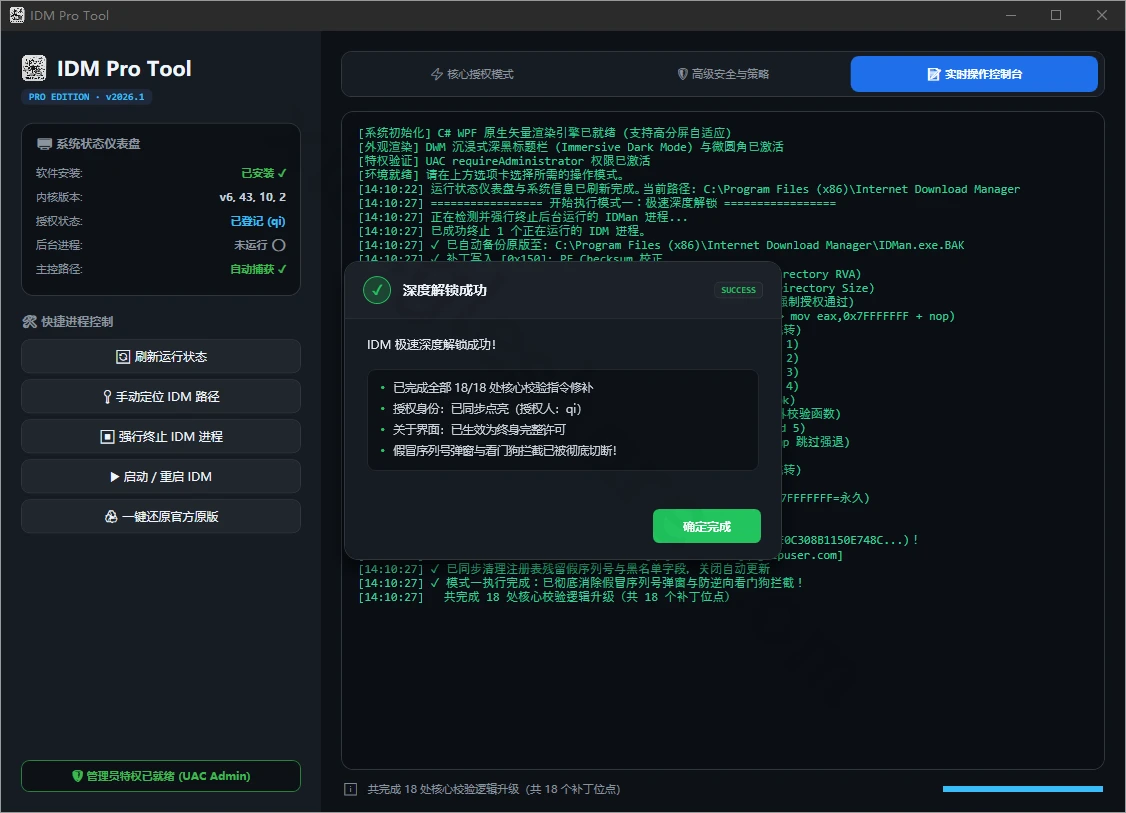Click the tools icon beside 快捷进程控制
The height and width of the screenshot is (813, 1126).
pyautogui.click(x=29, y=322)
